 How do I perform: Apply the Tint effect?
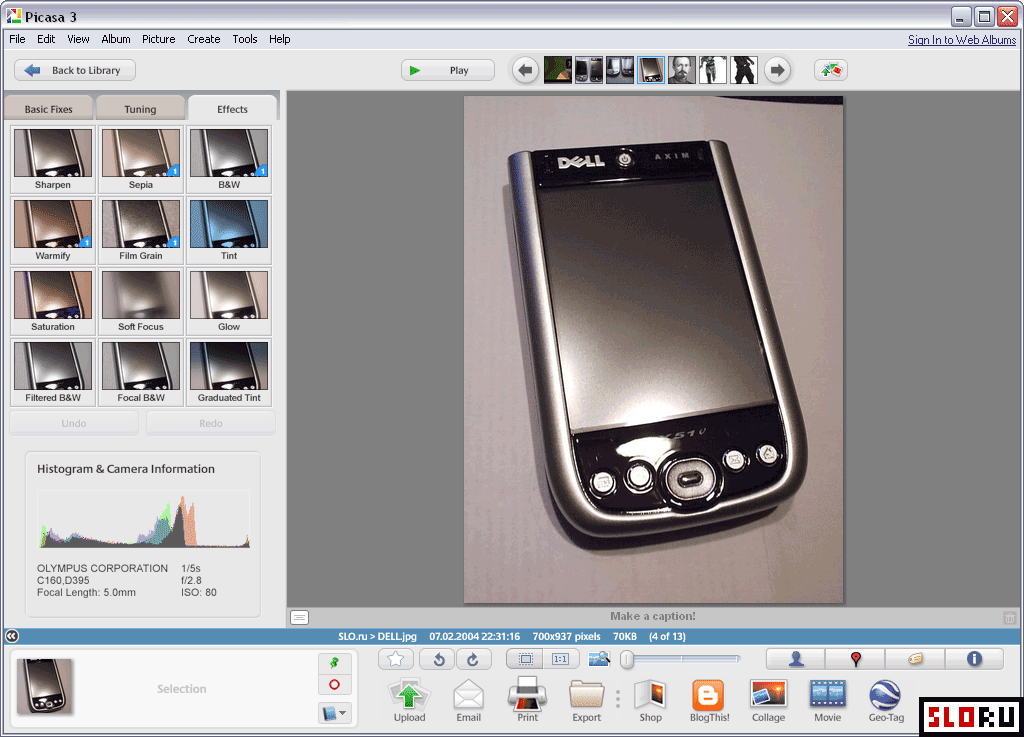click(x=229, y=230)
